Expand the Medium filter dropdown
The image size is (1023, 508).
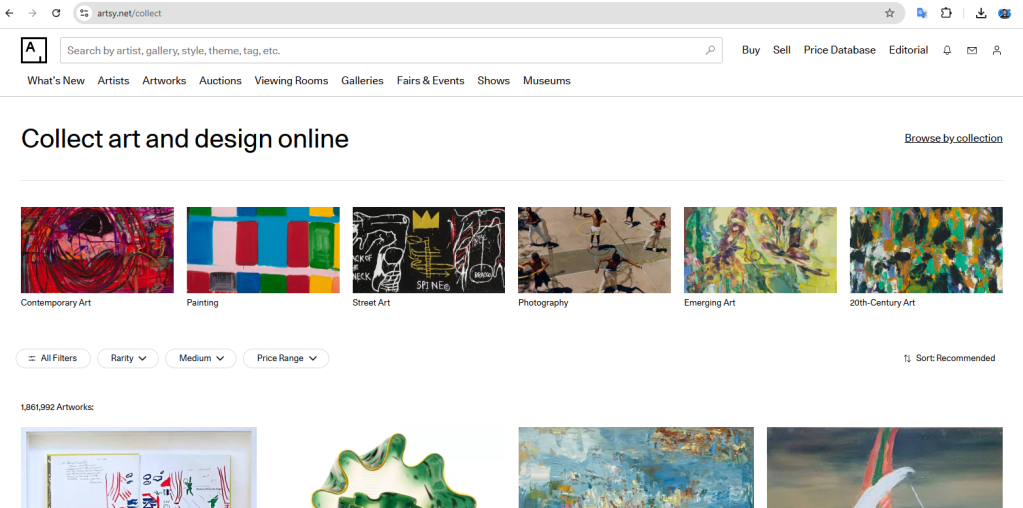pyautogui.click(x=201, y=358)
